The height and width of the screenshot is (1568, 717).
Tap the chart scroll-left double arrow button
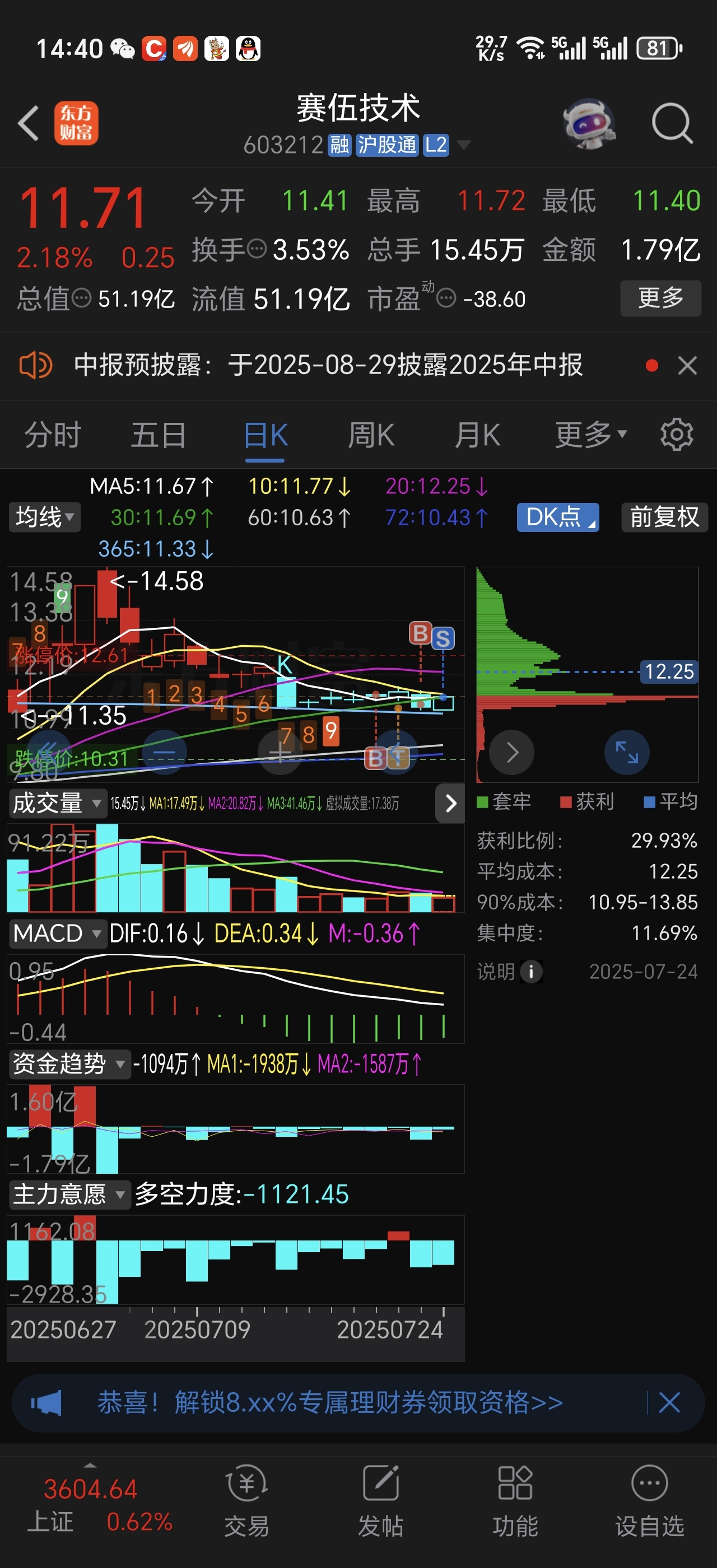click(x=48, y=752)
